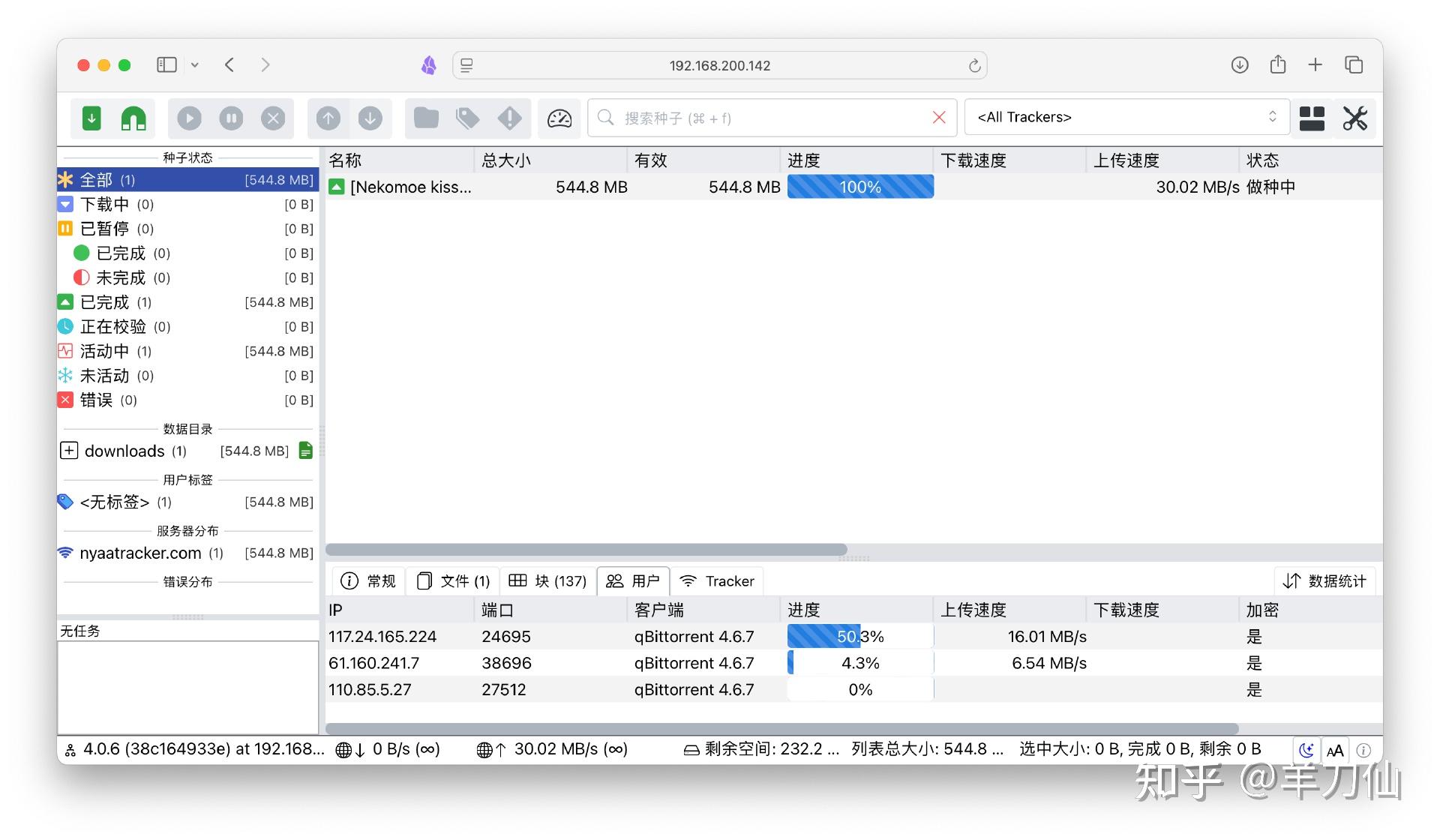Start the selected torrent
Image resolution: width=1440 pixels, height=840 pixels.
coord(188,118)
